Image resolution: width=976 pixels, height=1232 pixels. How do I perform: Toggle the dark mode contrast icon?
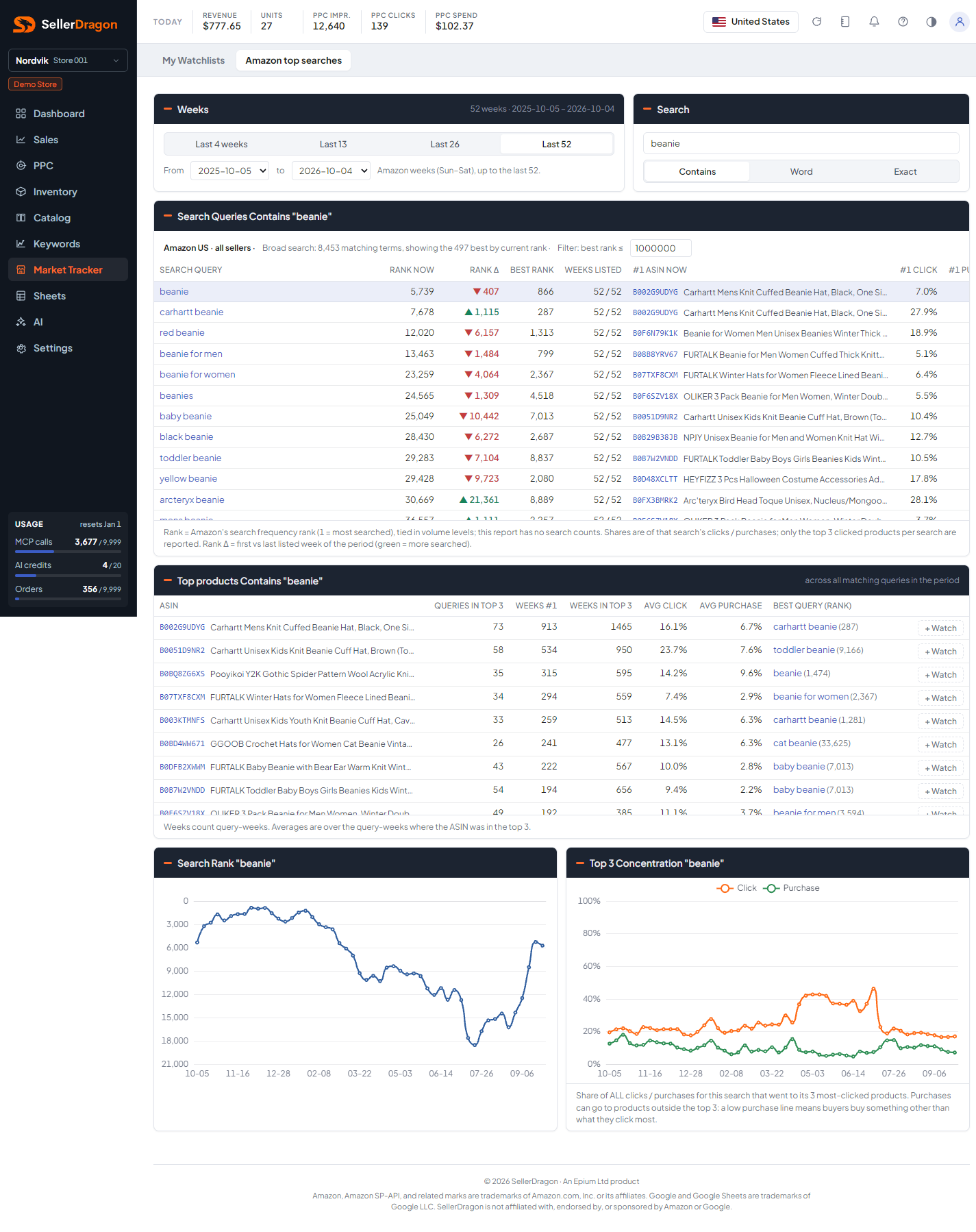coord(931,22)
